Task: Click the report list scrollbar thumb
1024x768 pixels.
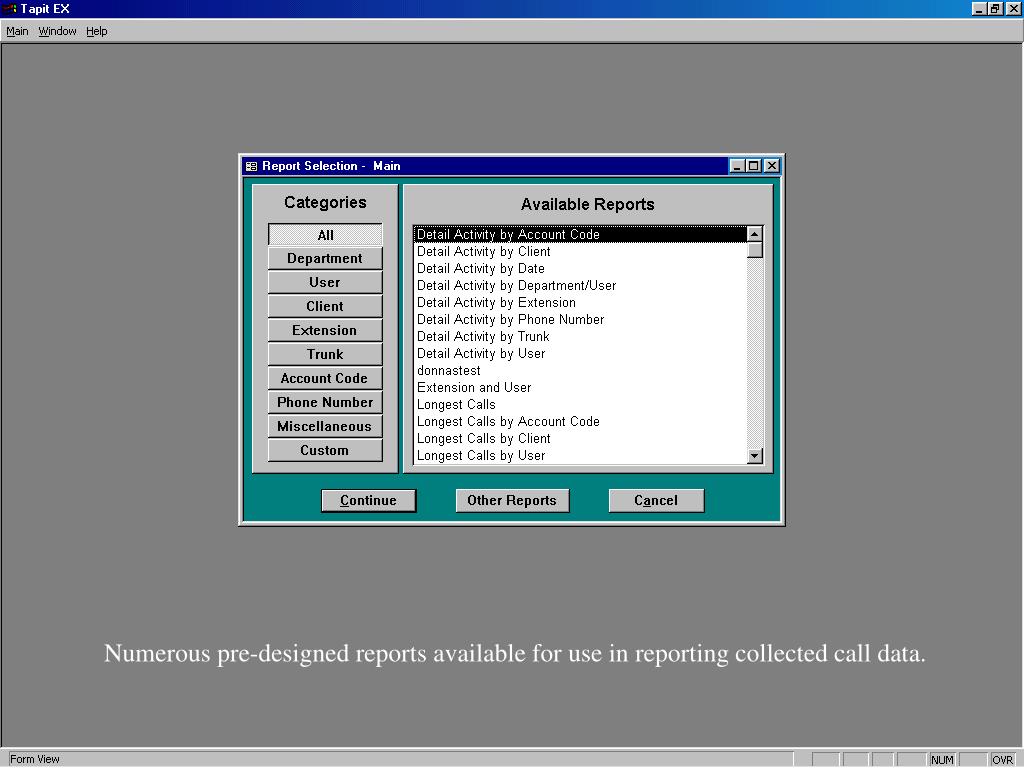Action: click(x=755, y=250)
